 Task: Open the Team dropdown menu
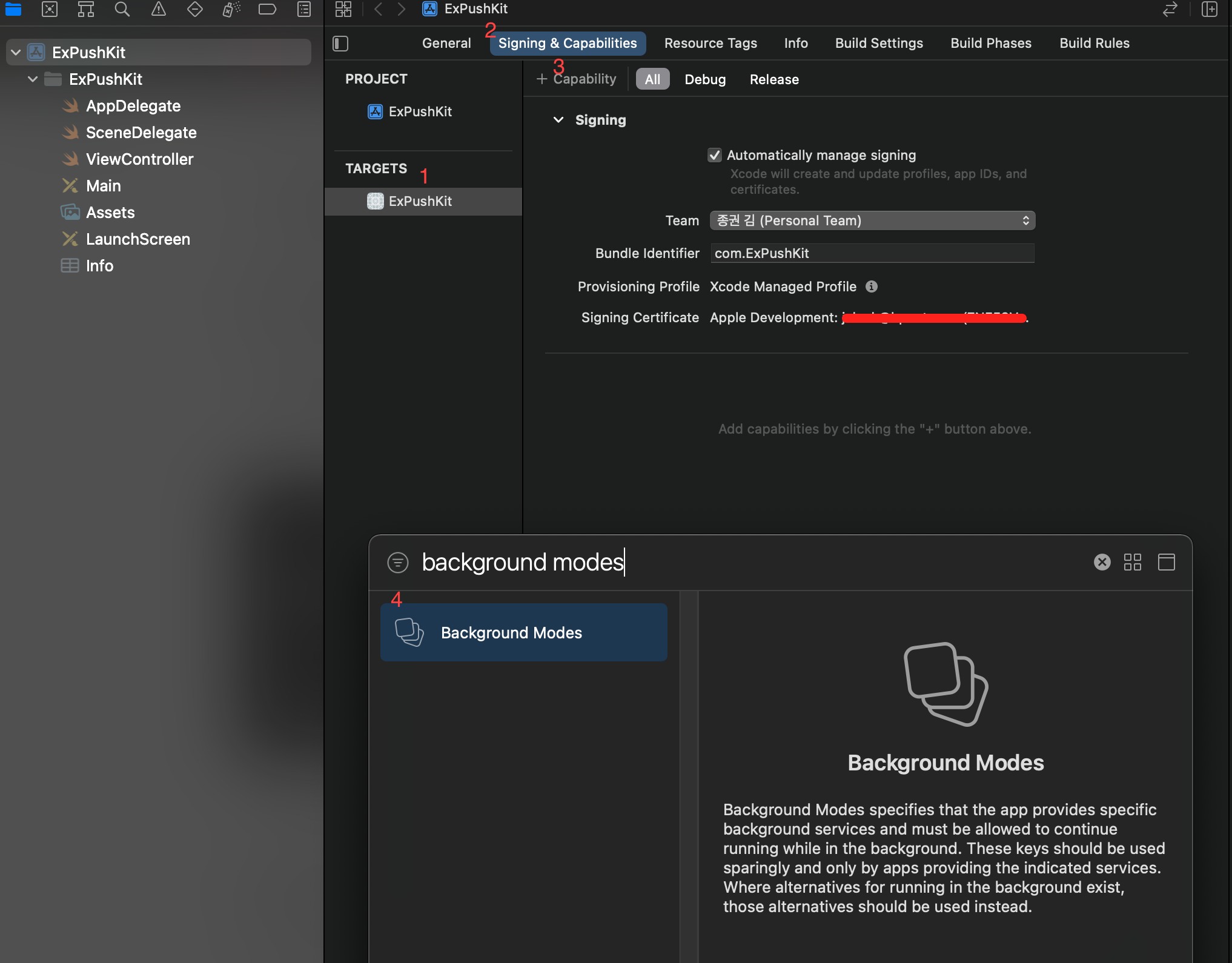pyautogui.click(x=872, y=220)
